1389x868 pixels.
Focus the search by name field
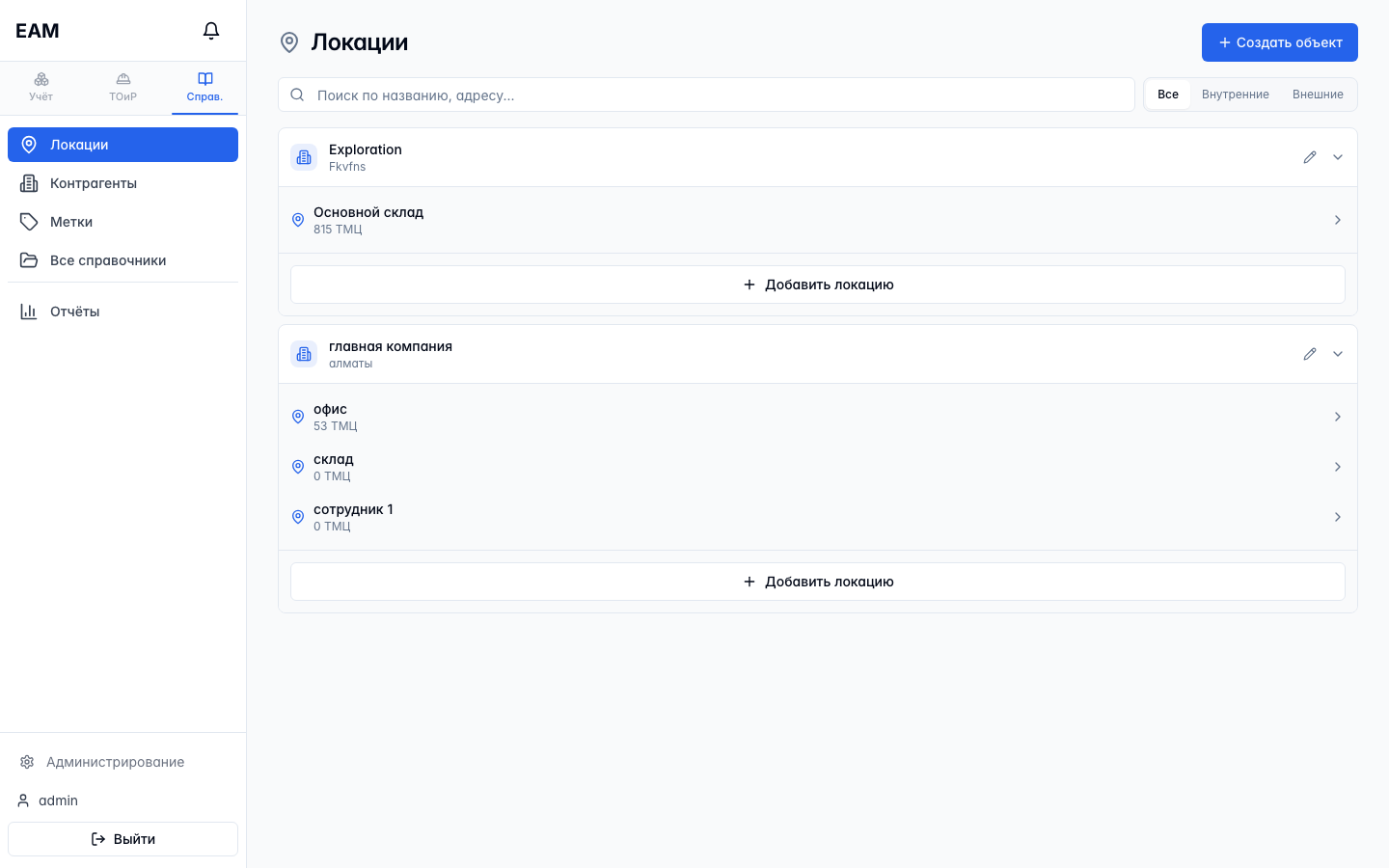tap(706, 95)
